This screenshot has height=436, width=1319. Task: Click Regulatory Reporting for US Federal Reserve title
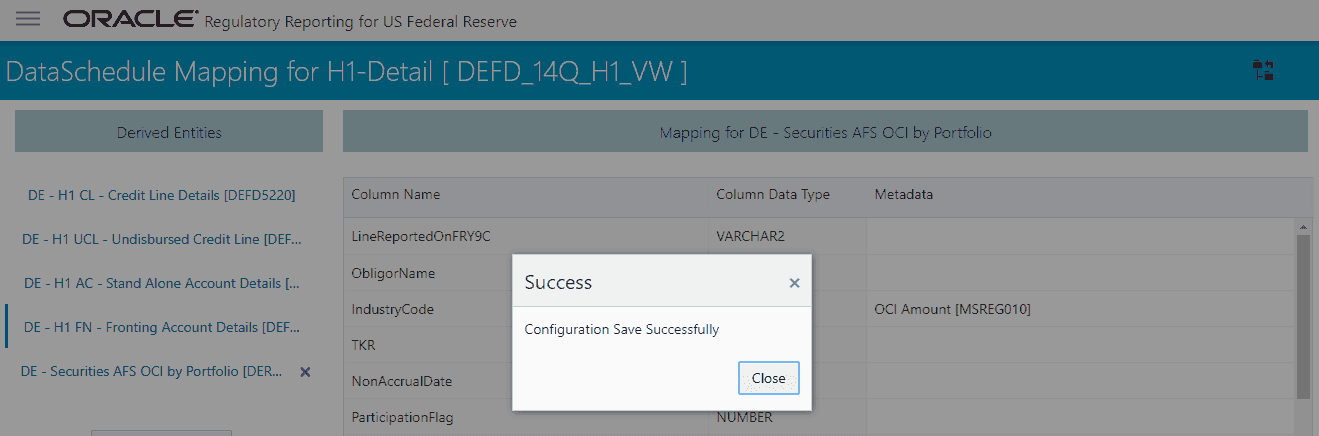[361, 21]
